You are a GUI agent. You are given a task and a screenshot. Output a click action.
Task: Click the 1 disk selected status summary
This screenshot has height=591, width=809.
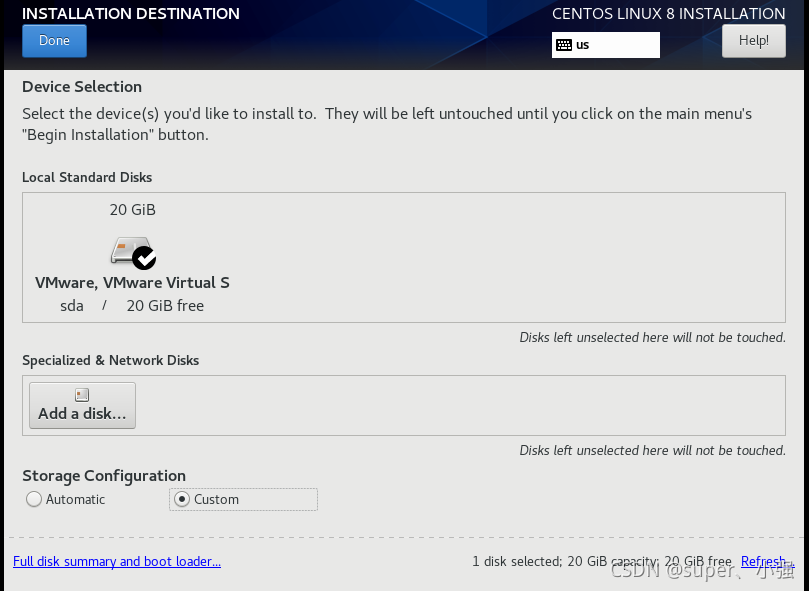pos(602,562)
